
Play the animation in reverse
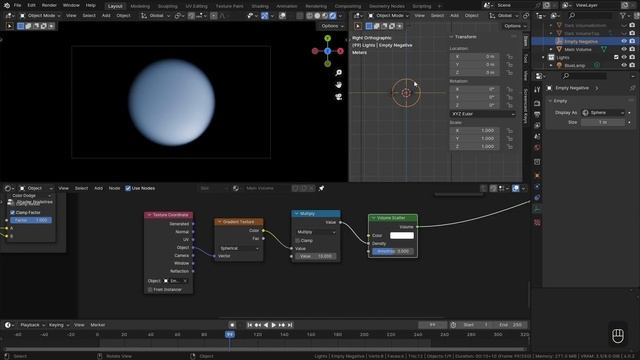pos(266,325)
